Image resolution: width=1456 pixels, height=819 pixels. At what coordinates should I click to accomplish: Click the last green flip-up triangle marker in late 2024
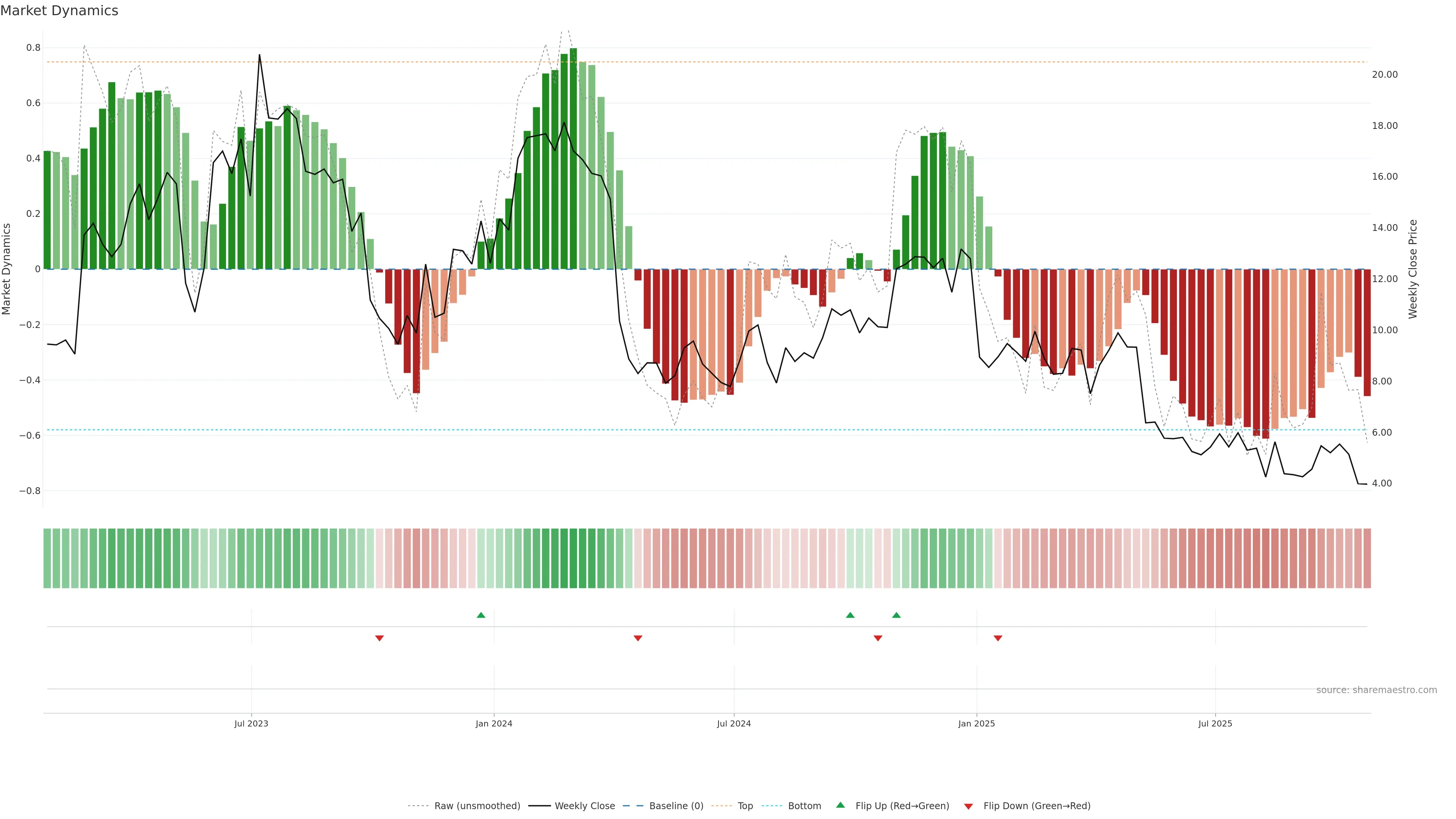coord(896,615)
